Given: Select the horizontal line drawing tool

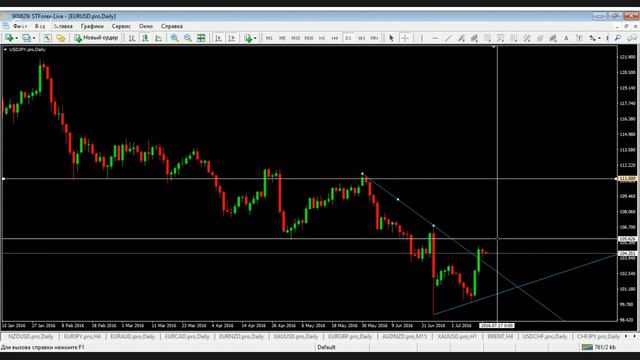Looking at the screenshot, I should tap(435, 38).
